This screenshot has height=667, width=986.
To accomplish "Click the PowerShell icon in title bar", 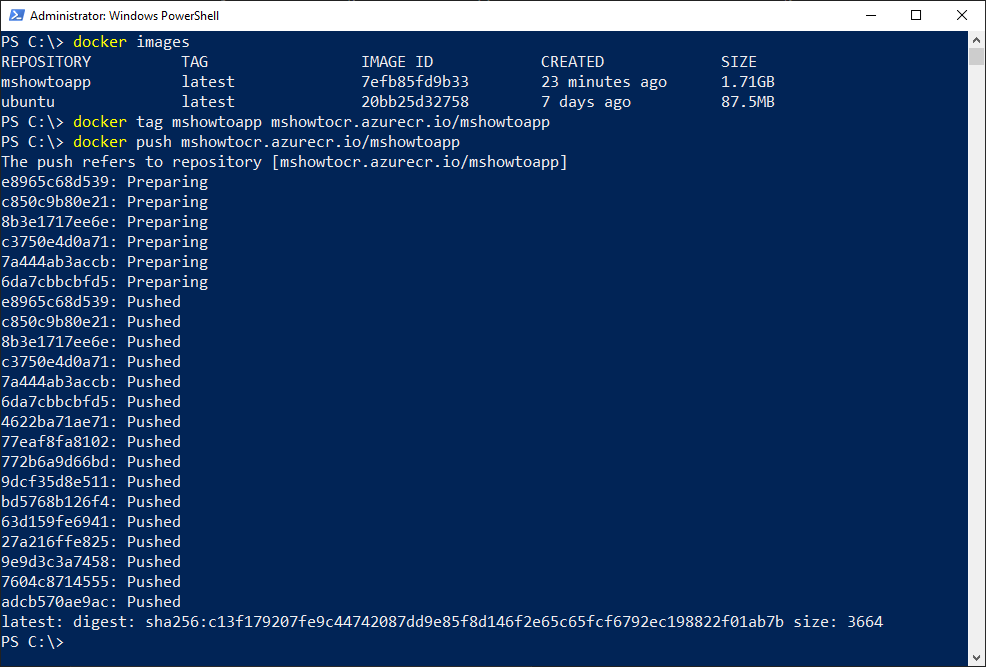I will (x=16, y=15).
